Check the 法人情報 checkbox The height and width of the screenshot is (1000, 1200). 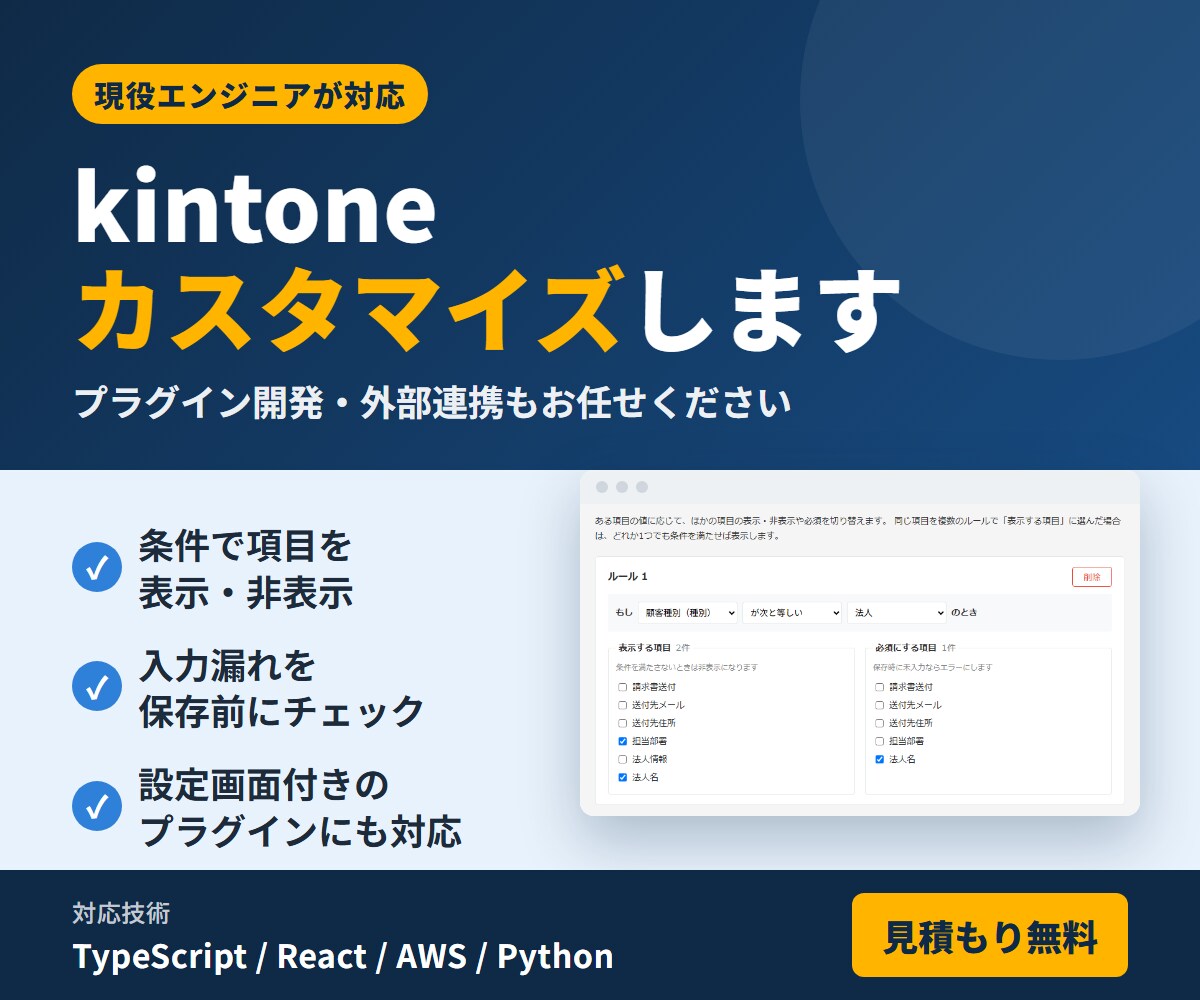(x=622, y=759)
